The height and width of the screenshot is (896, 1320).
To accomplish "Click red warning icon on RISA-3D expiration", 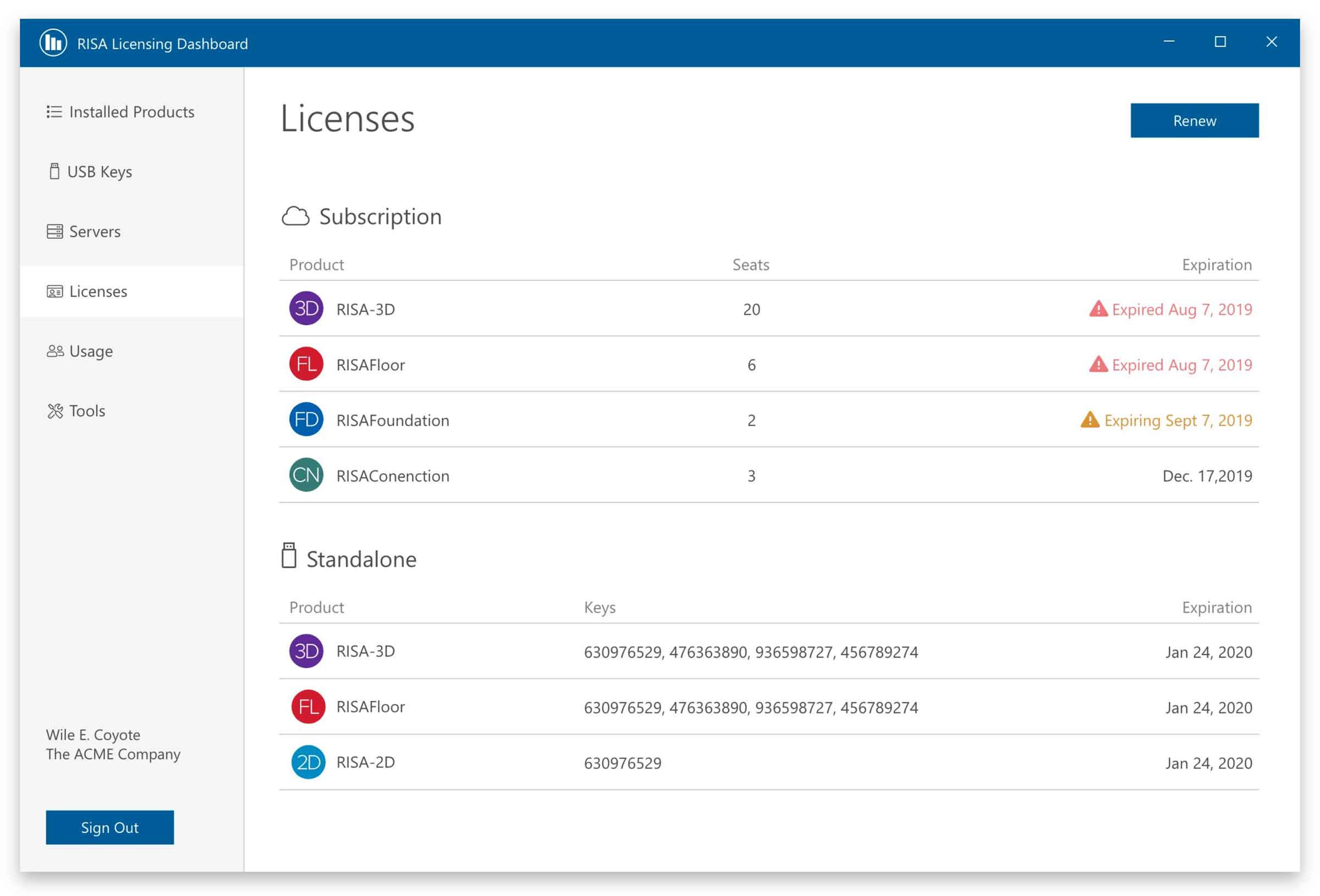I will [1098, 309].
